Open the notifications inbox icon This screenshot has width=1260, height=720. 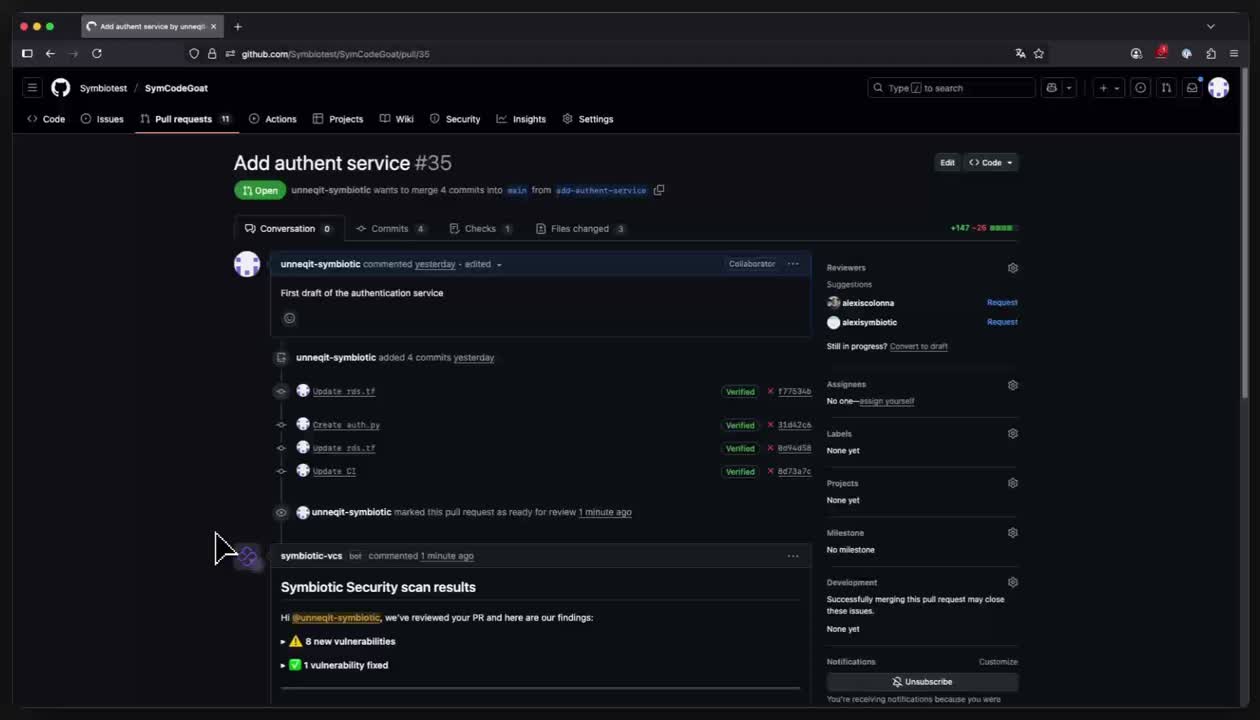click(x=1192, y=88)
